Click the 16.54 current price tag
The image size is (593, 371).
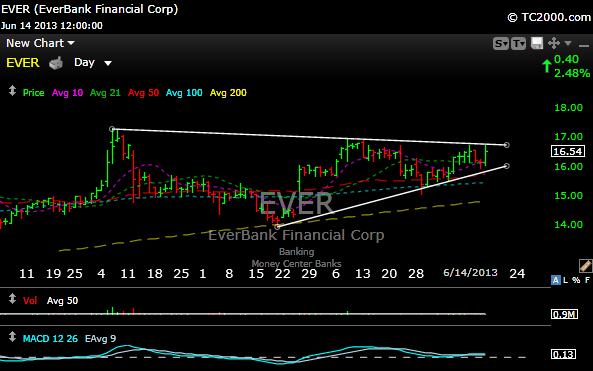tap(568, 151)
